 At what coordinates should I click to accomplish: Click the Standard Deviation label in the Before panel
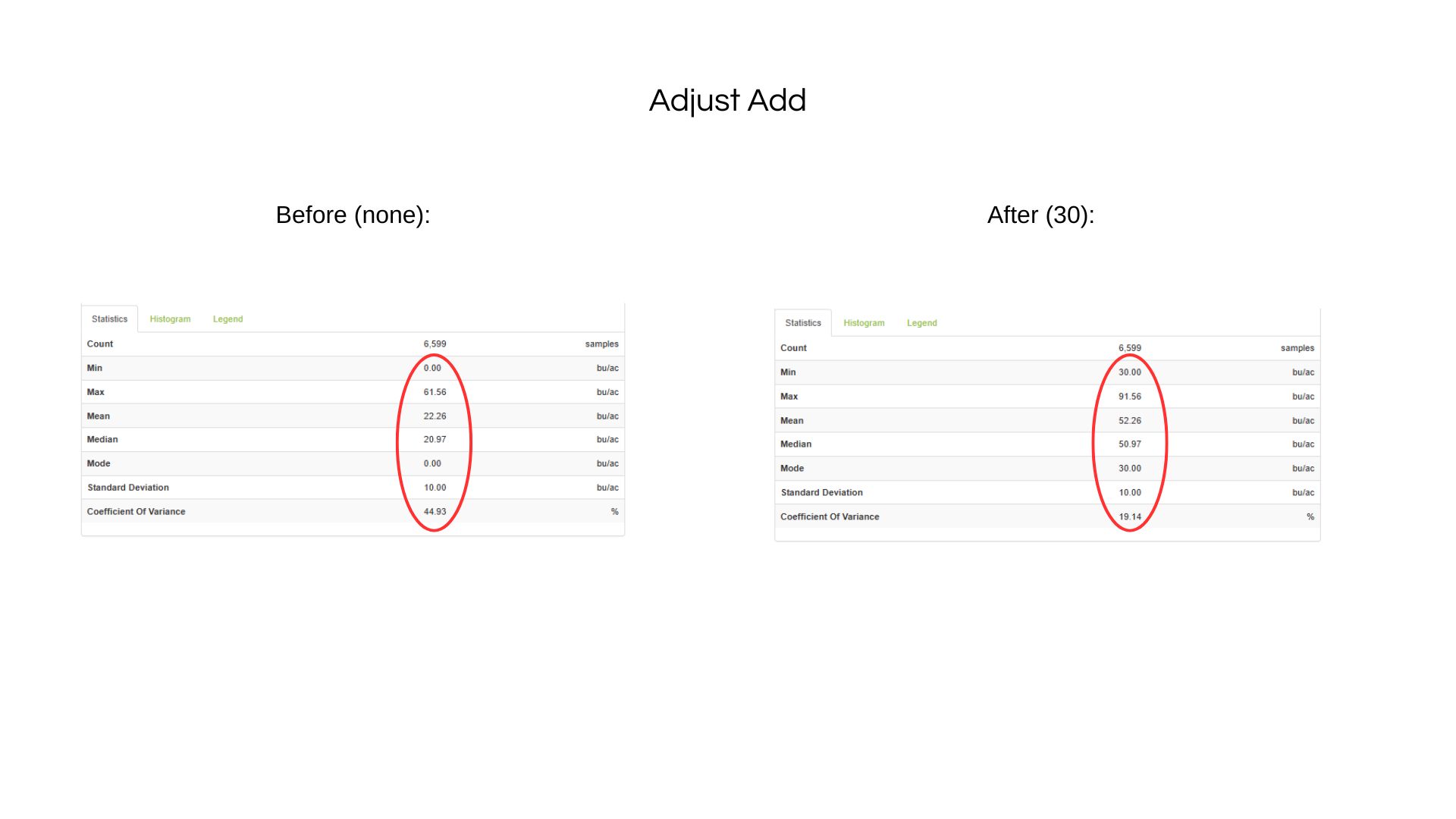point(128,488)
